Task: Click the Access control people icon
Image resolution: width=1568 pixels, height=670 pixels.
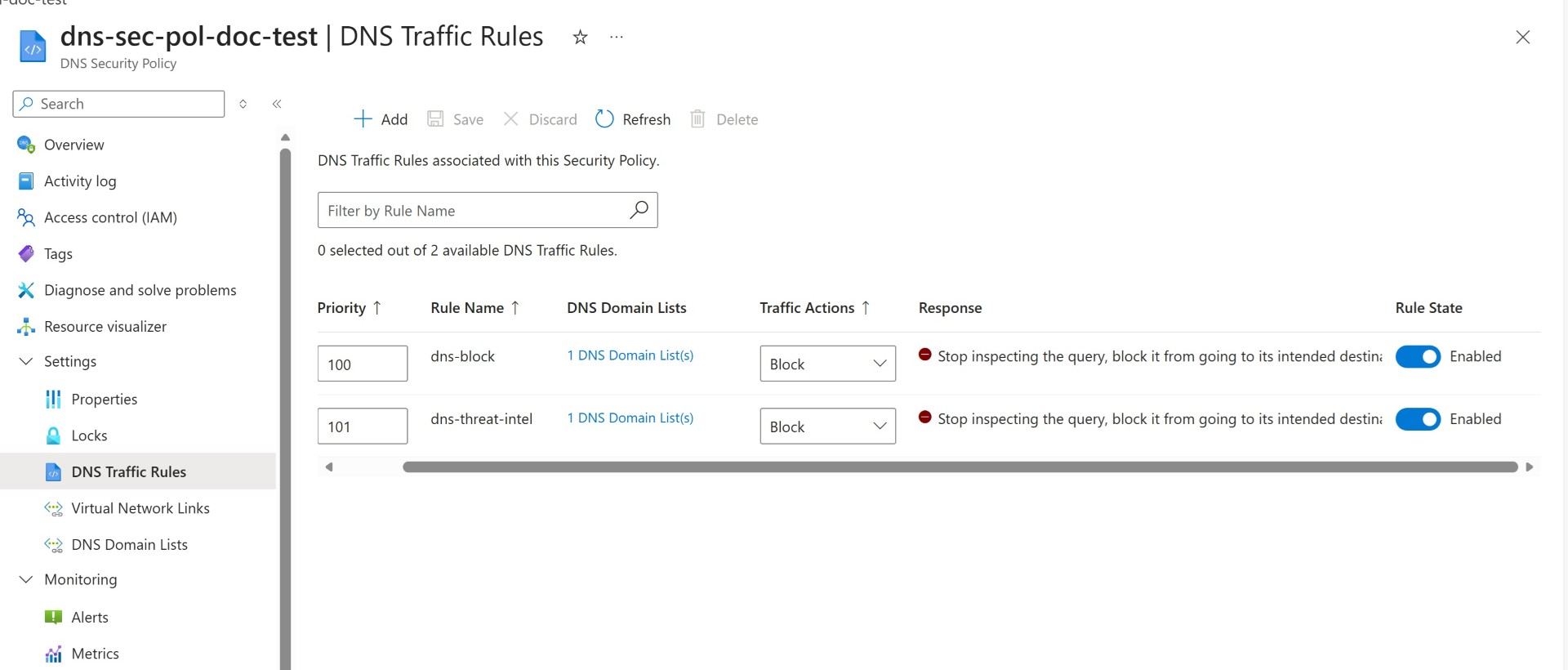Action: tap(26, 217)
